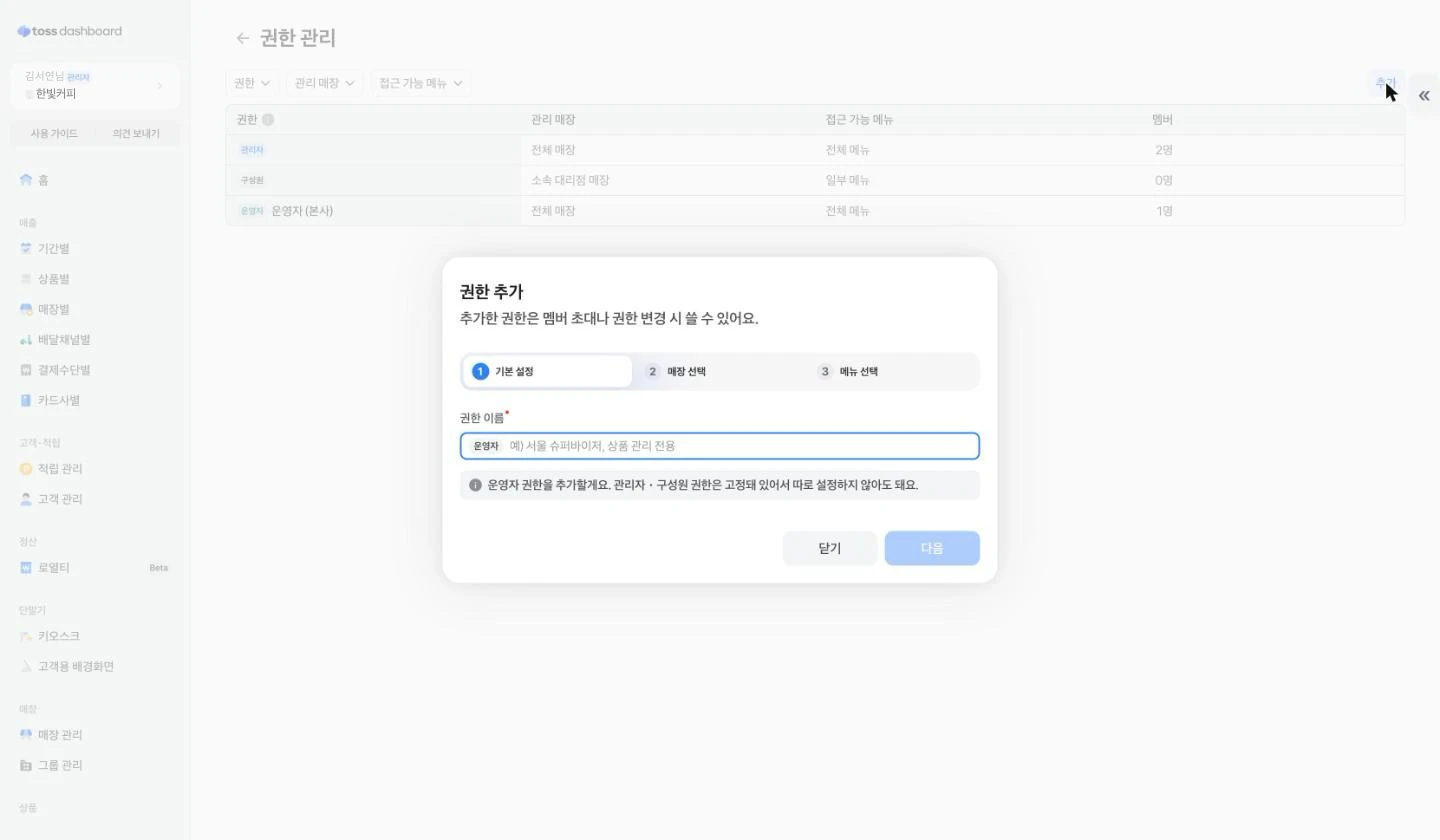Click '일부 메뉴' cell
1440x840 pixels.
[x=847, y=180]
